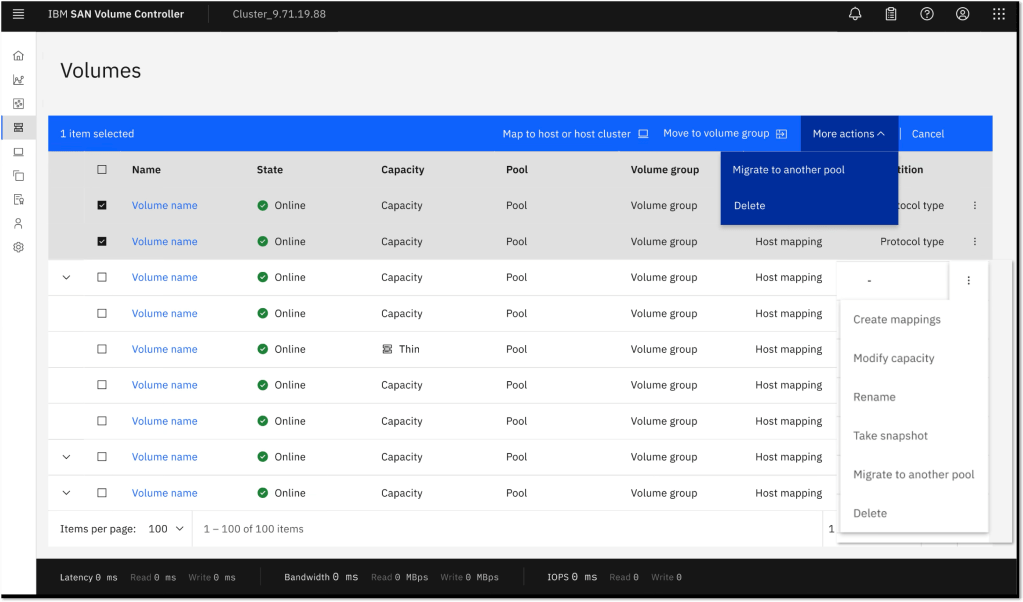This screenshot has width=1023, height=602.
Task: Uncheck the first selected volume checkbox
Action: tap(102, 206)
